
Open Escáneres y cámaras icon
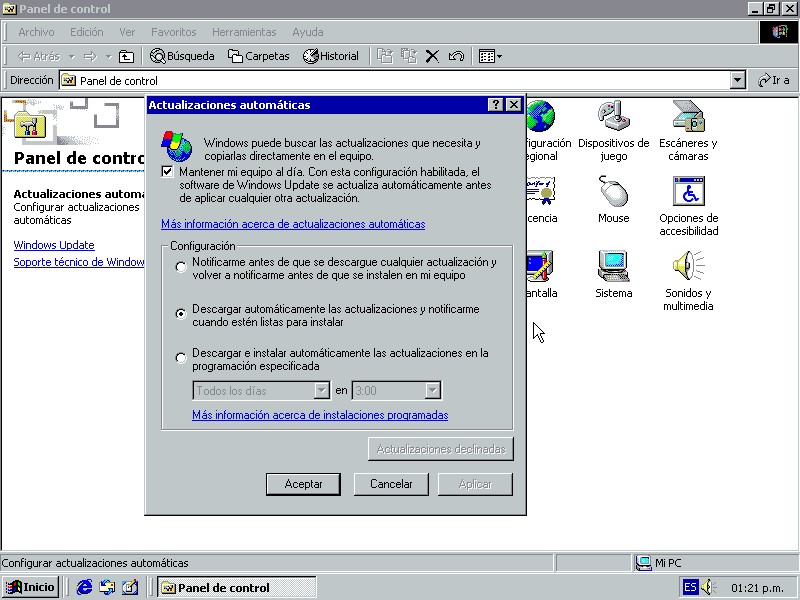(x=688, y=131)
